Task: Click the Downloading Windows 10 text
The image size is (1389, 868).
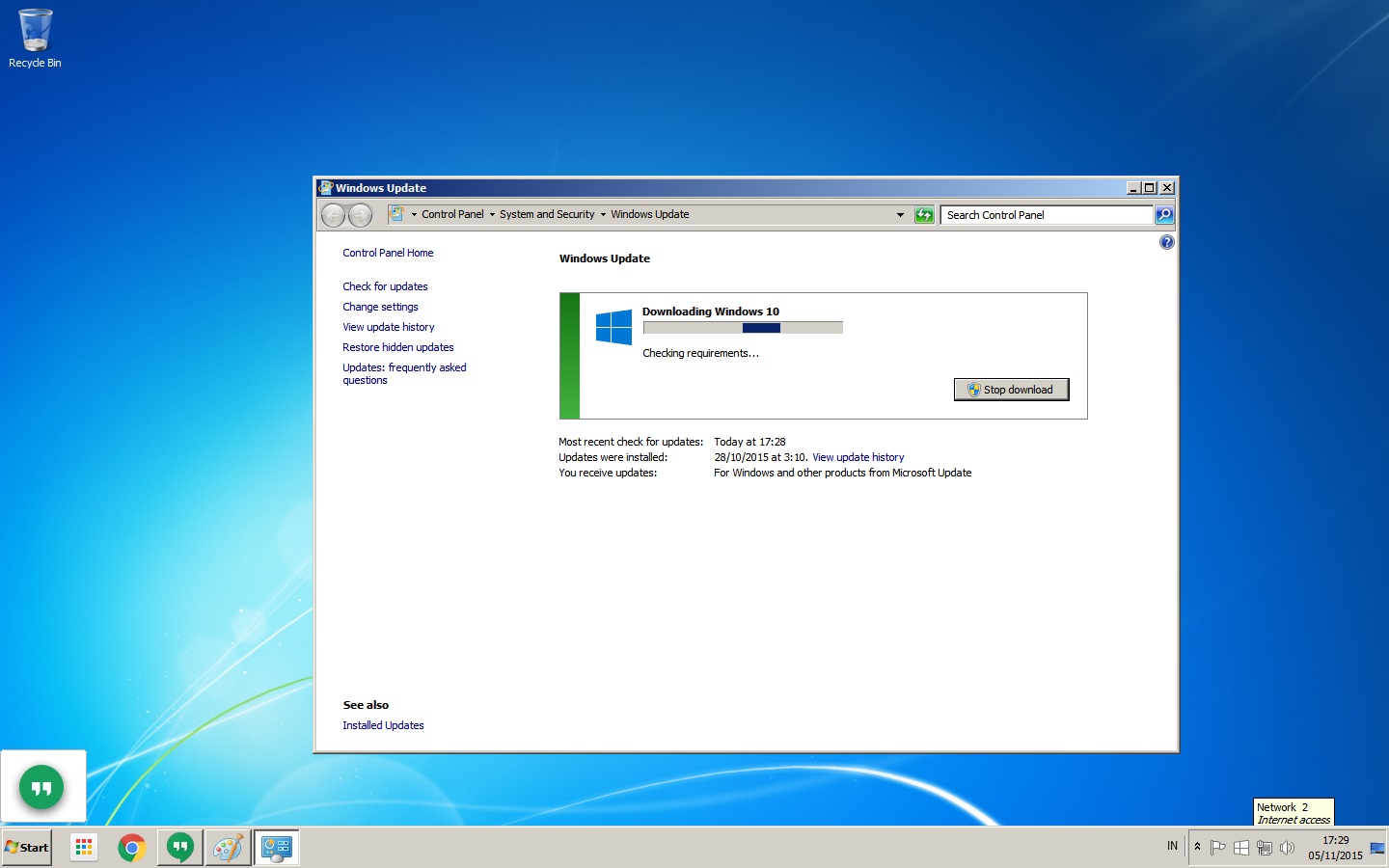Action: pos(711,312)
